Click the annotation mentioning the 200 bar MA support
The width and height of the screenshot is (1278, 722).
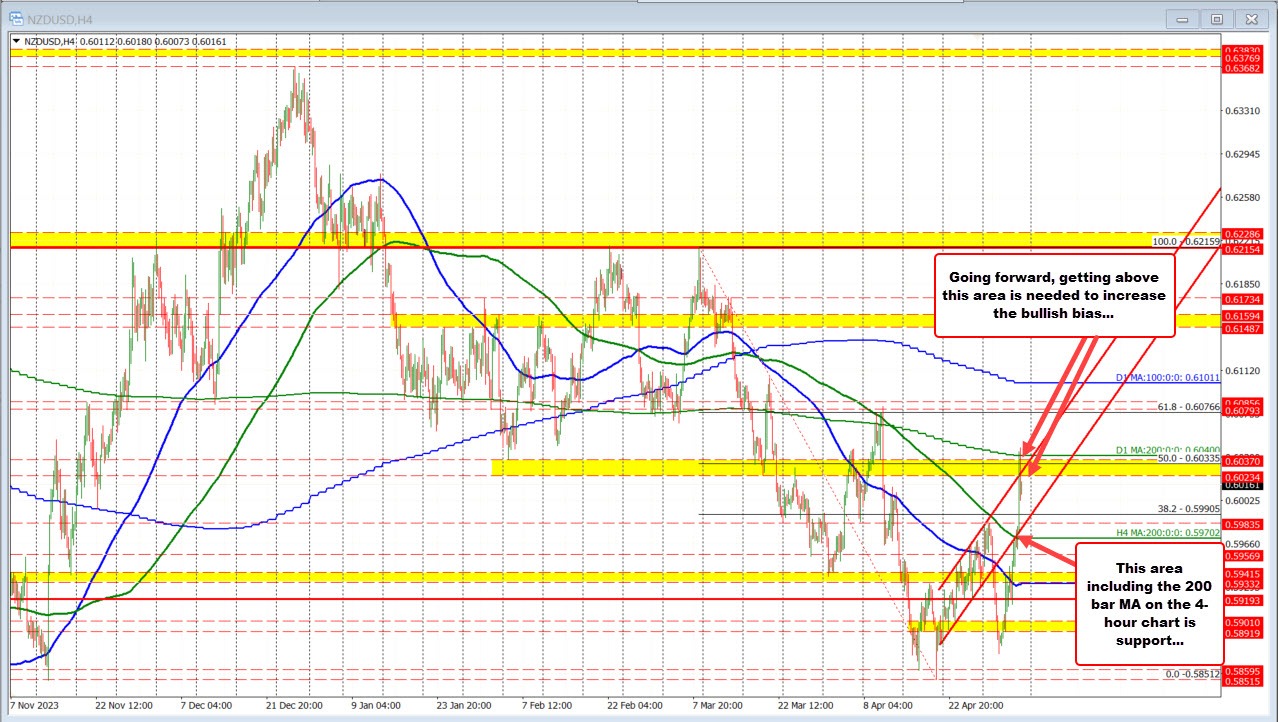click(1148, 603)
